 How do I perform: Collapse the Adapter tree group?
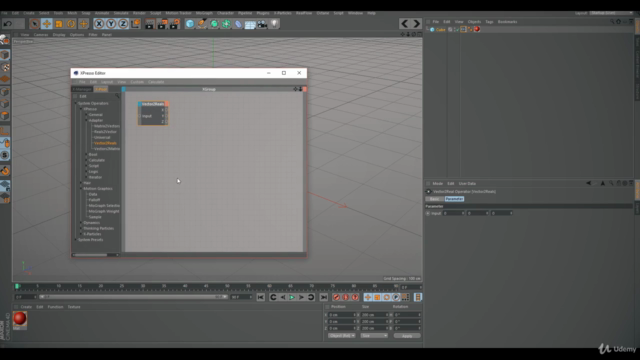pos(86,120)
